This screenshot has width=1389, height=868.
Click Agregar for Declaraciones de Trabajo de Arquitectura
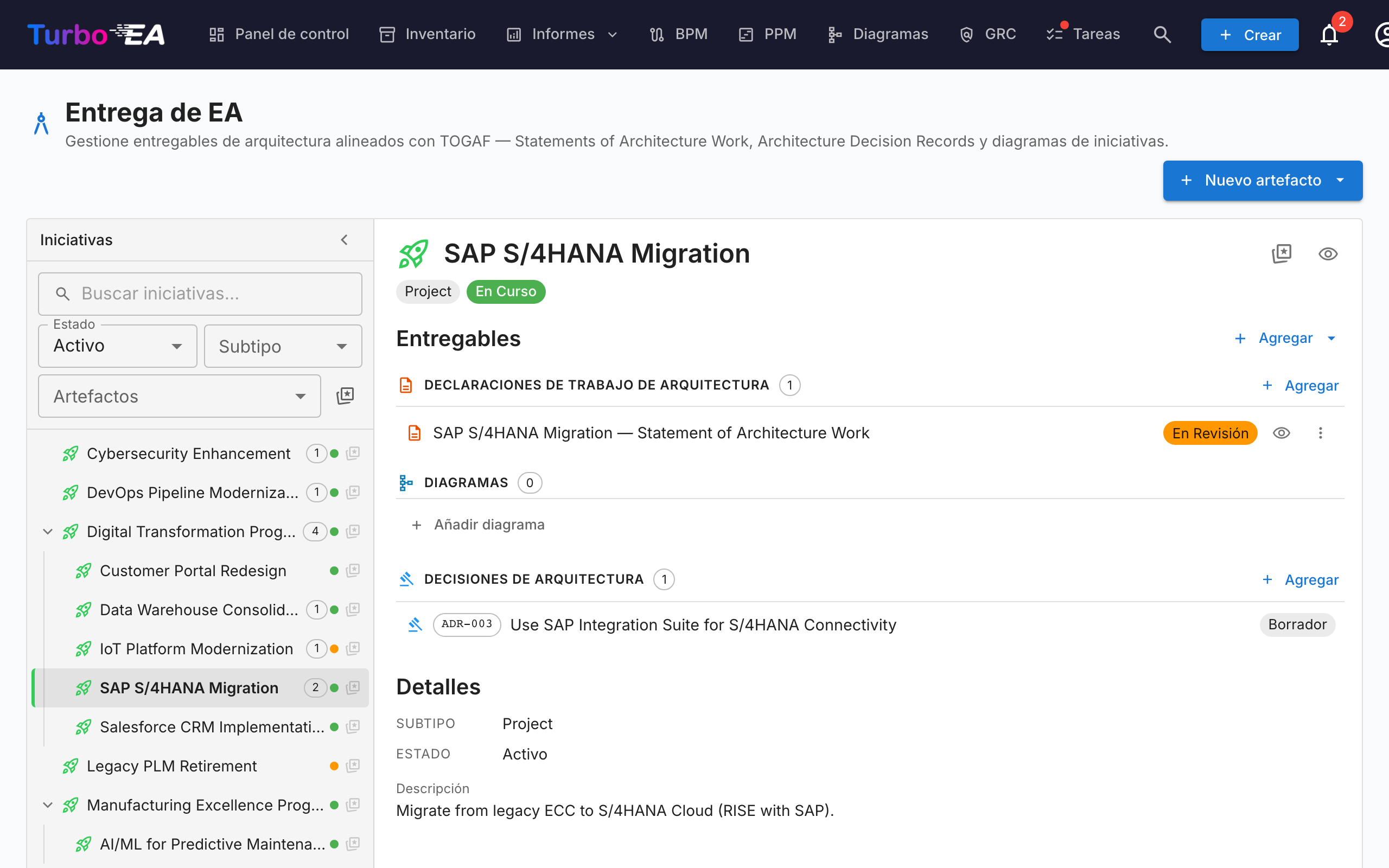[x=1300, y=385]
